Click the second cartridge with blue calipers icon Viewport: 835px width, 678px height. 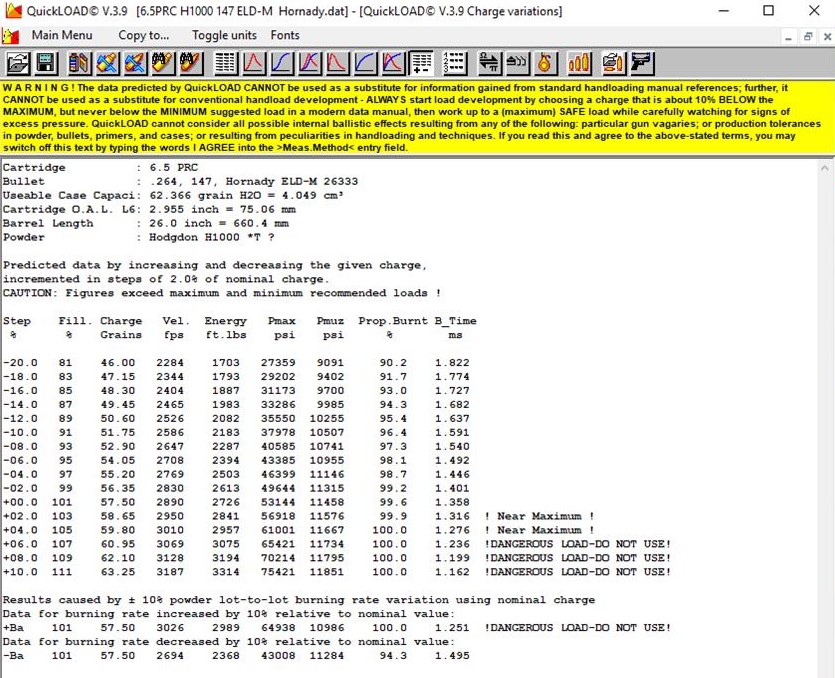135,63
